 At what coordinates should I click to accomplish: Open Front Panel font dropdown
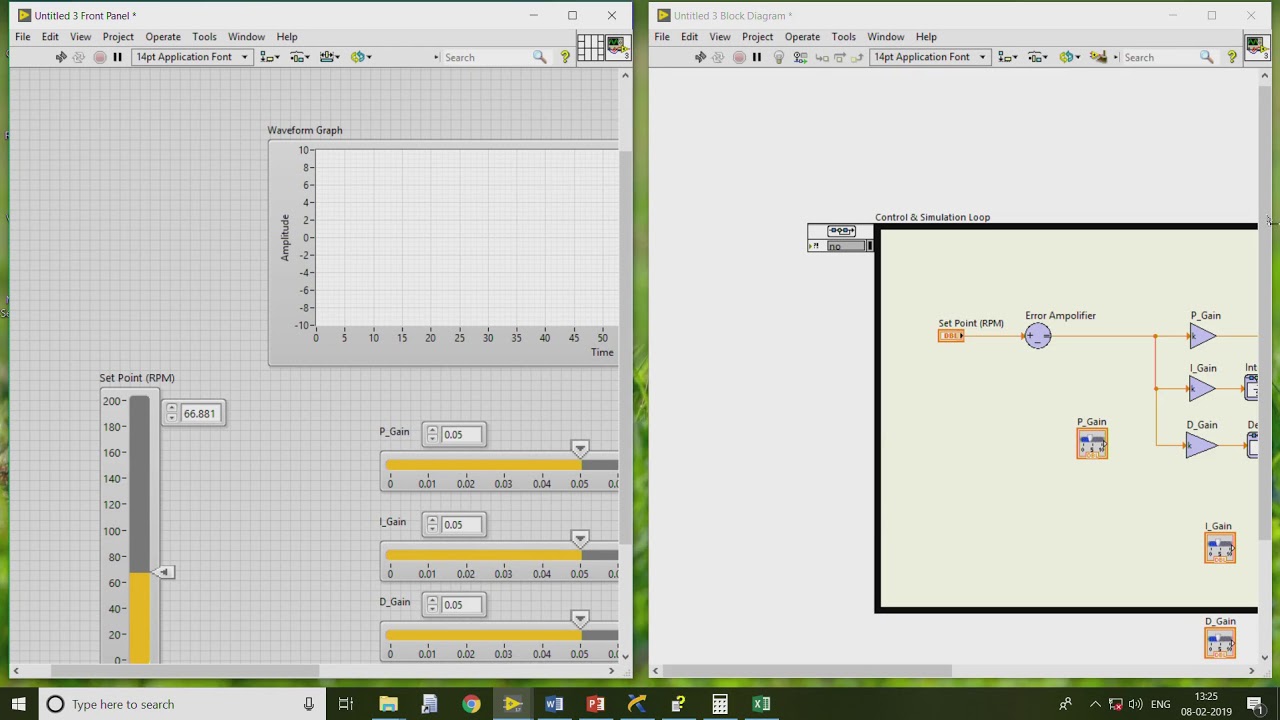click(192, 57)
